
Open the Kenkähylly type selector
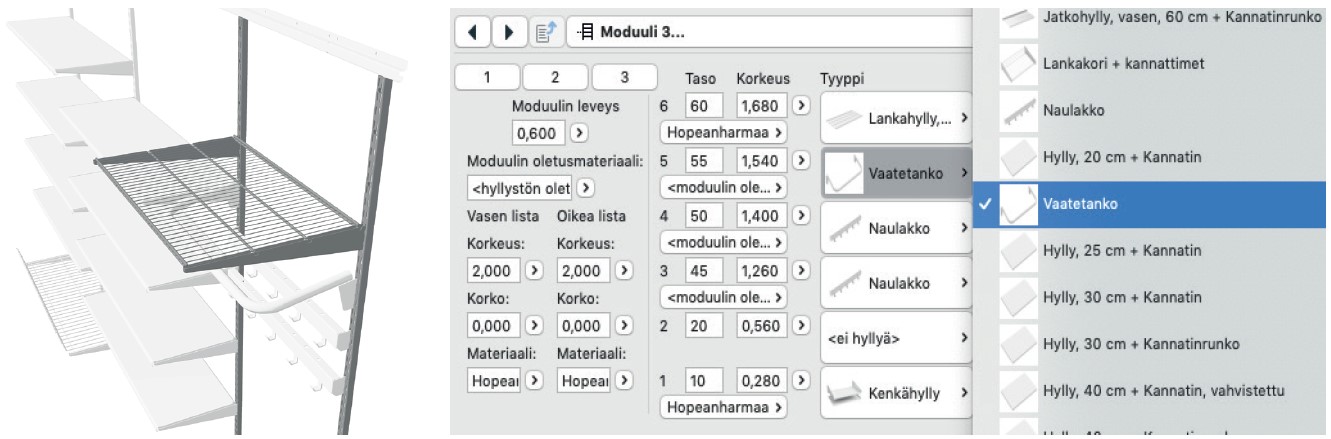pyautogui.click(x=896, y=393)
